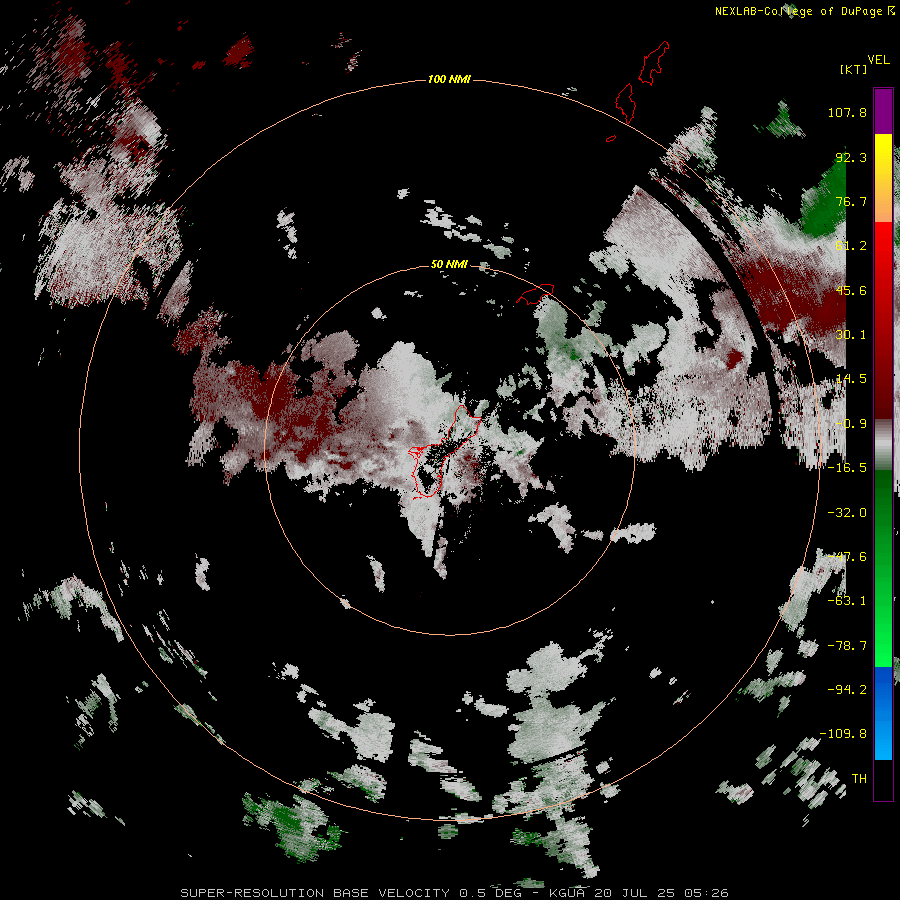The image size is (900, 900).
Task: Click the gray near-zero segment of the color bar
Action: 883,445
